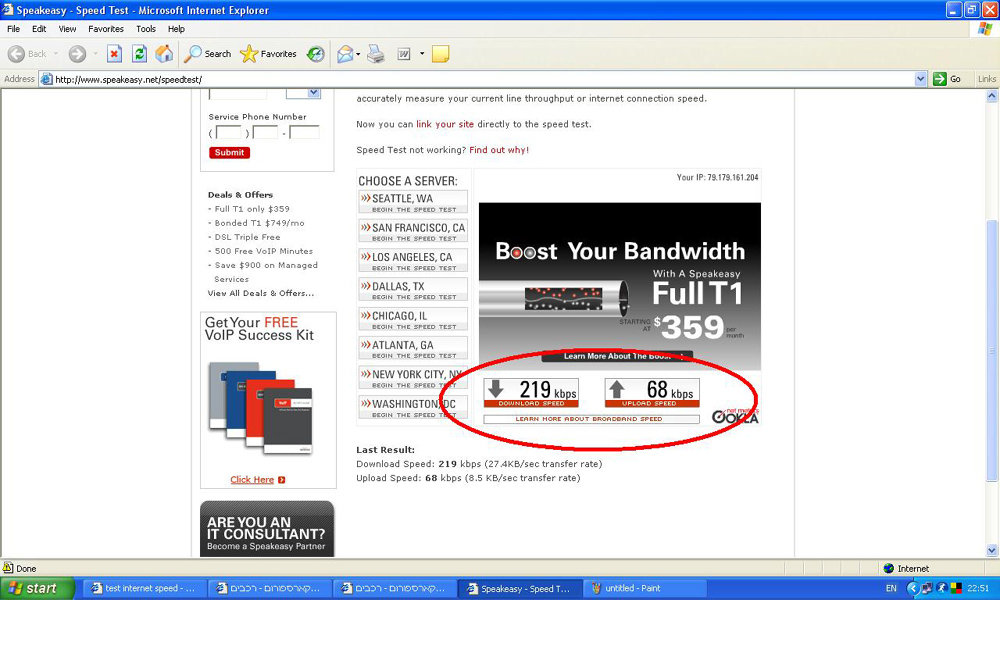Click the red Submit button
The height and width of the screenshot is (660, 1000).
pos(230,152)
